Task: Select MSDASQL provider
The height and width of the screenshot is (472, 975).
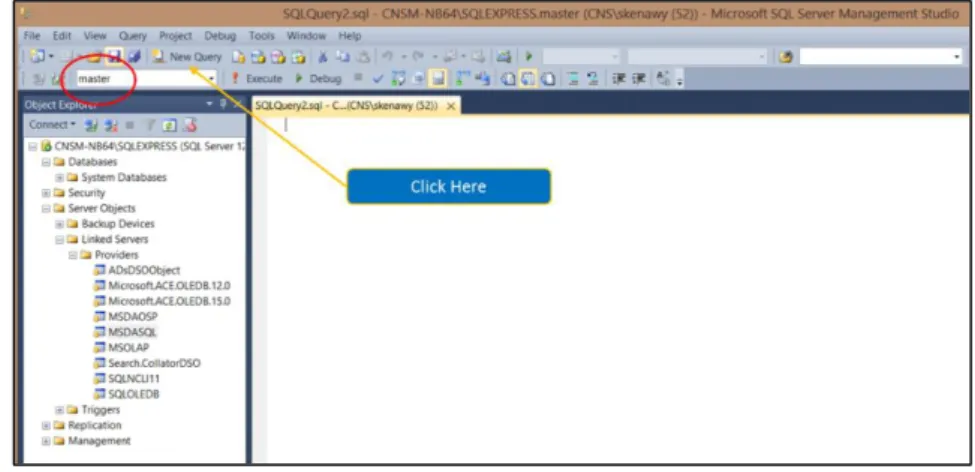Action: [x=132, y=333]
